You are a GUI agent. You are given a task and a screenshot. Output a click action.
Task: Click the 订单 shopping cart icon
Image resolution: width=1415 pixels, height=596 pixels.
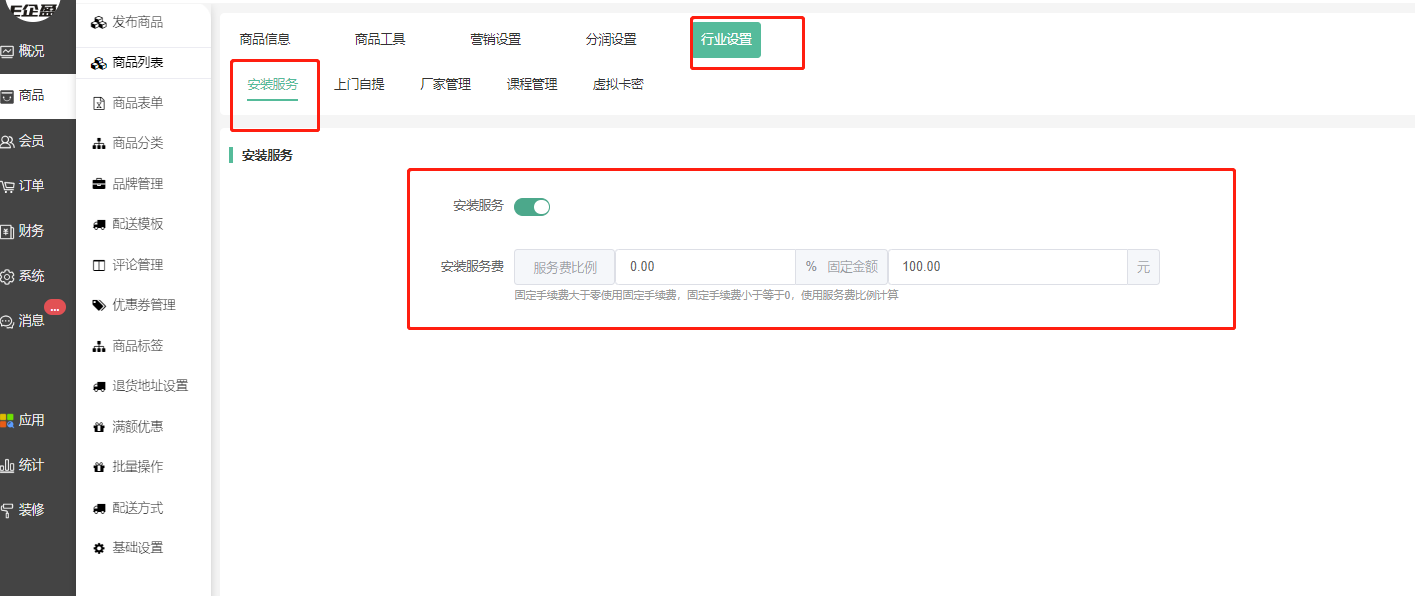pos(7,187)
